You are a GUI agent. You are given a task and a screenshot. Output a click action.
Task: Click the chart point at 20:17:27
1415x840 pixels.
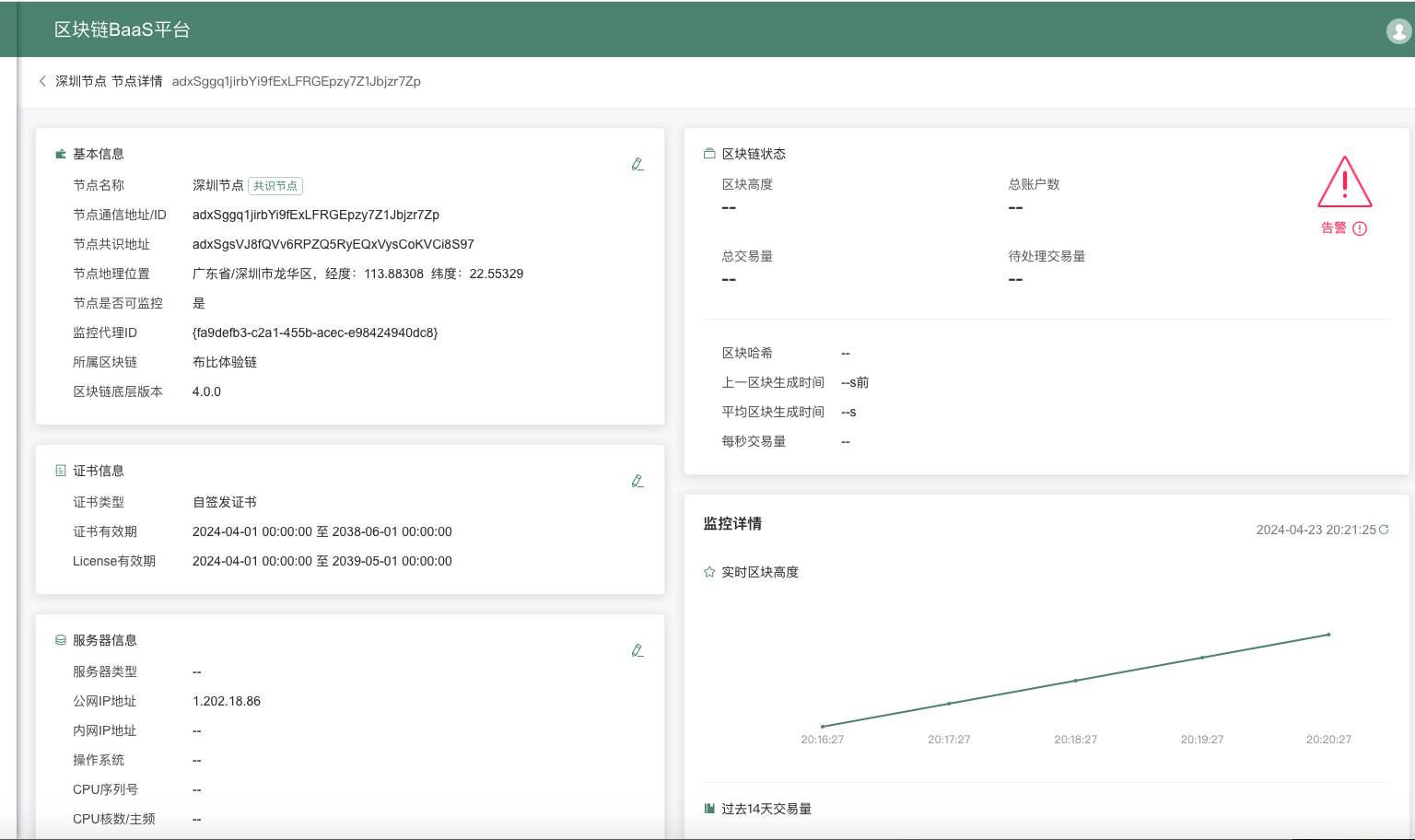coord(949,704)
